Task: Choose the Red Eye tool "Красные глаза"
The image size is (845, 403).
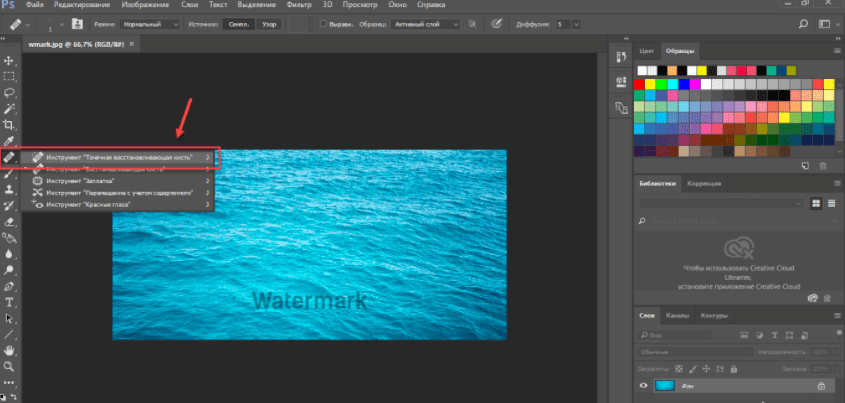Action: click(x=88, y=204)
